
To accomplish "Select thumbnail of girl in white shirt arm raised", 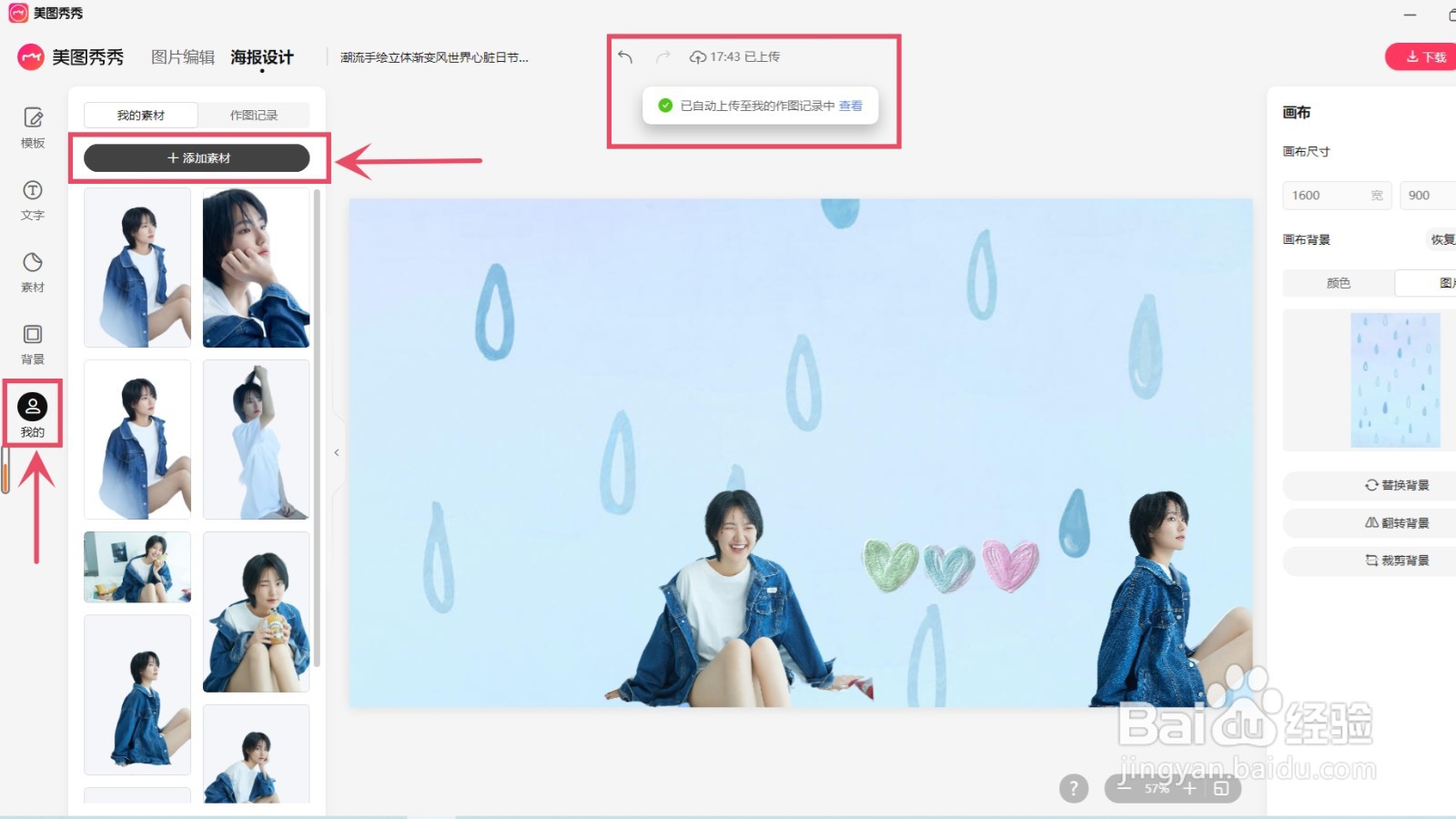I will click(x=256, y=440).
